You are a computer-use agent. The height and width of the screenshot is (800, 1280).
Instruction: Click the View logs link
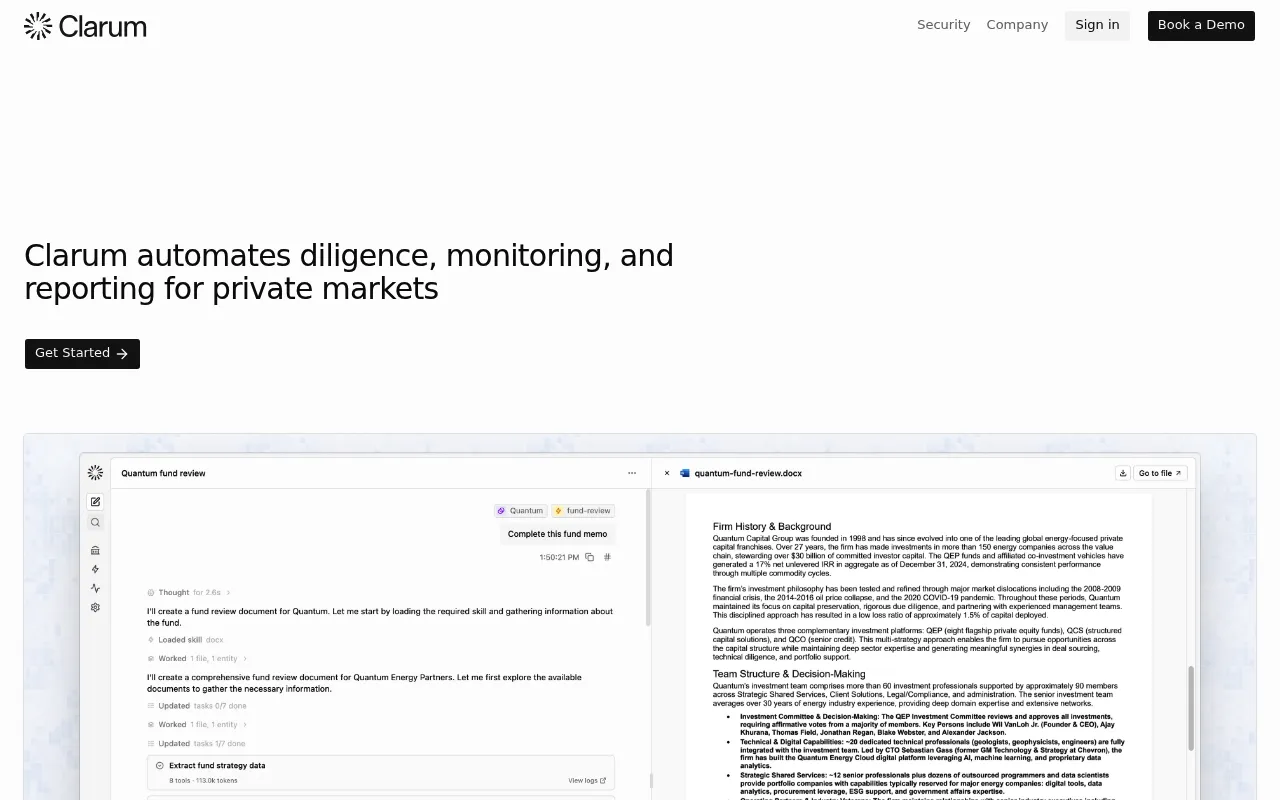(586, 780)
